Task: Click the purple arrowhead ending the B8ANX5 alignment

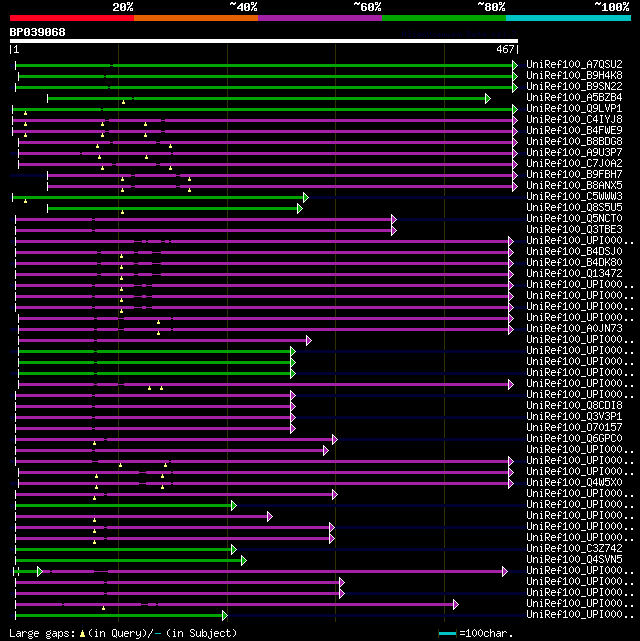Action: (515, 186)
